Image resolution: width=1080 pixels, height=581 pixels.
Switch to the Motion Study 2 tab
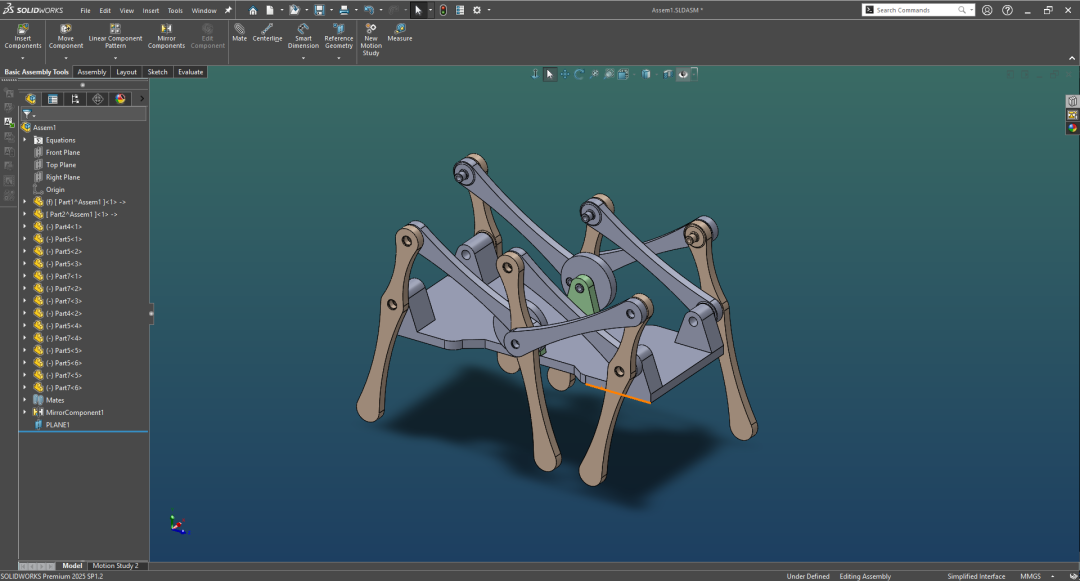(116, 565)
